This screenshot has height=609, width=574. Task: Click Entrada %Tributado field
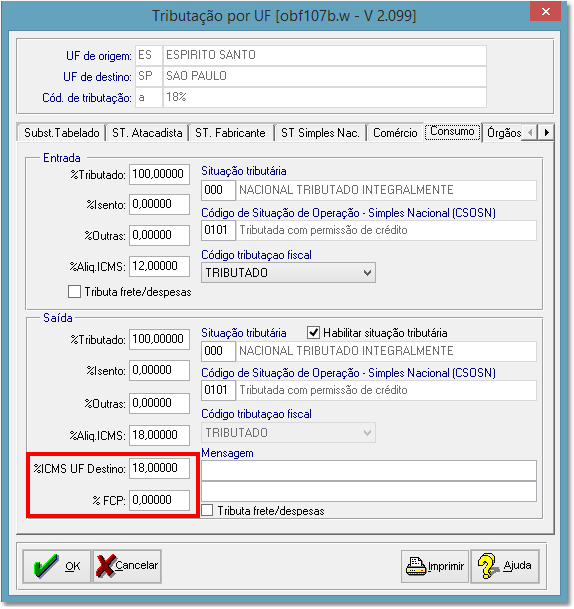coord(159,174)
